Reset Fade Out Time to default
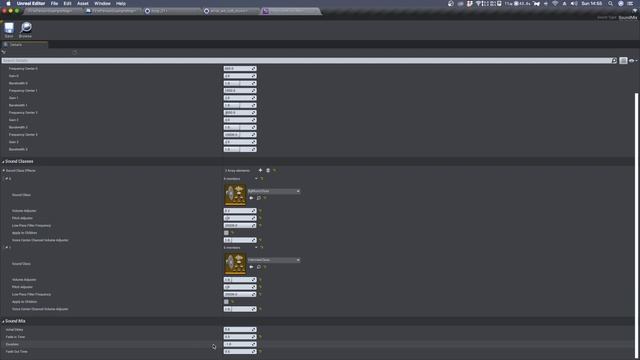 point(260,351)
